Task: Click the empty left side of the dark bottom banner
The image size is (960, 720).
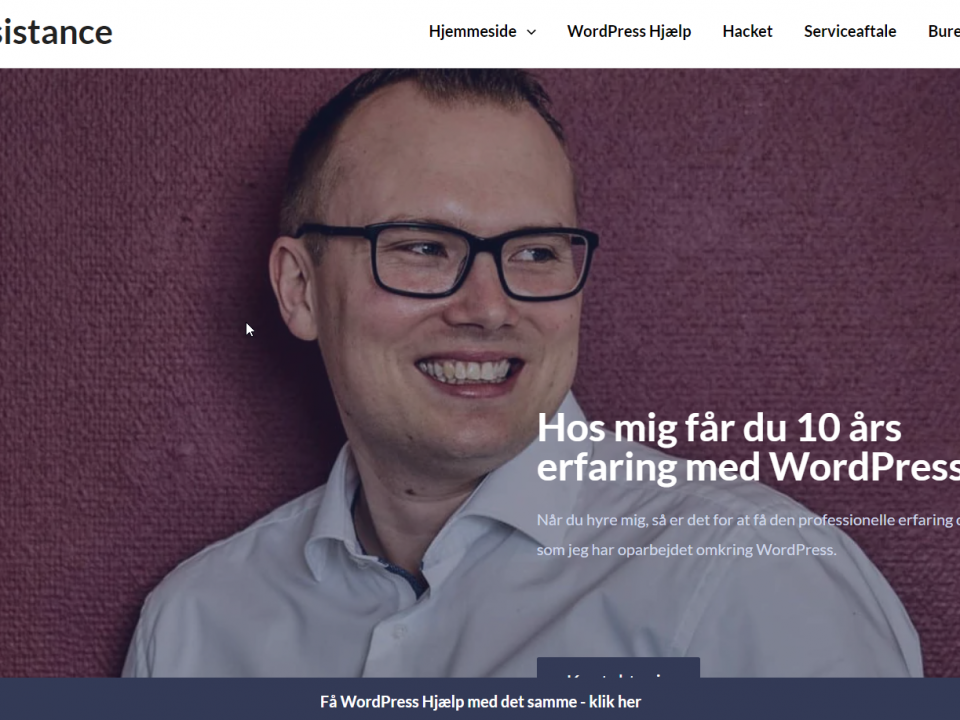Action: point(153,699)
